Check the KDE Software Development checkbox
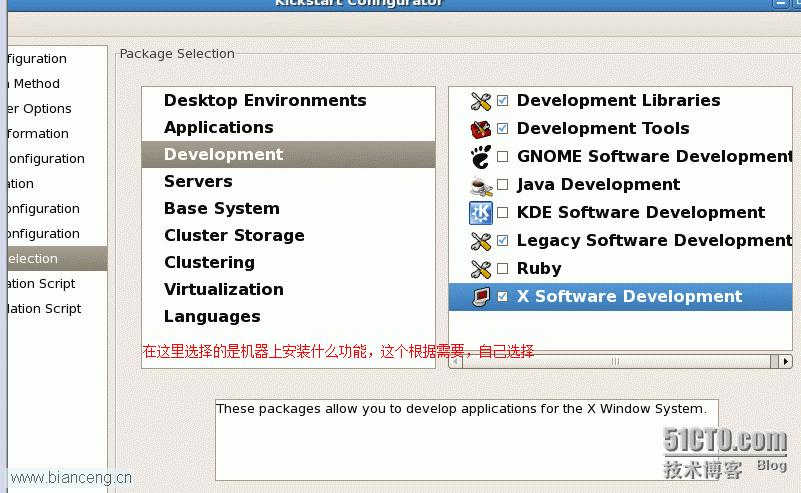Viewport: 801px width, 493px height. click(503, 213)
